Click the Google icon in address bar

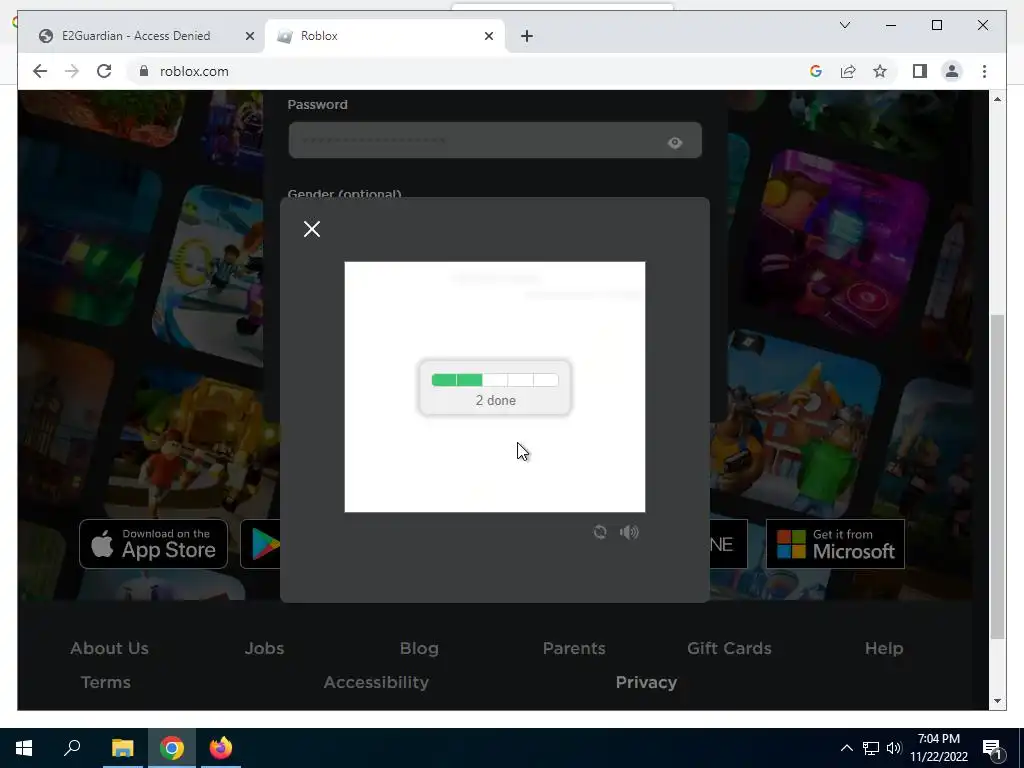[x=816, y=71]
